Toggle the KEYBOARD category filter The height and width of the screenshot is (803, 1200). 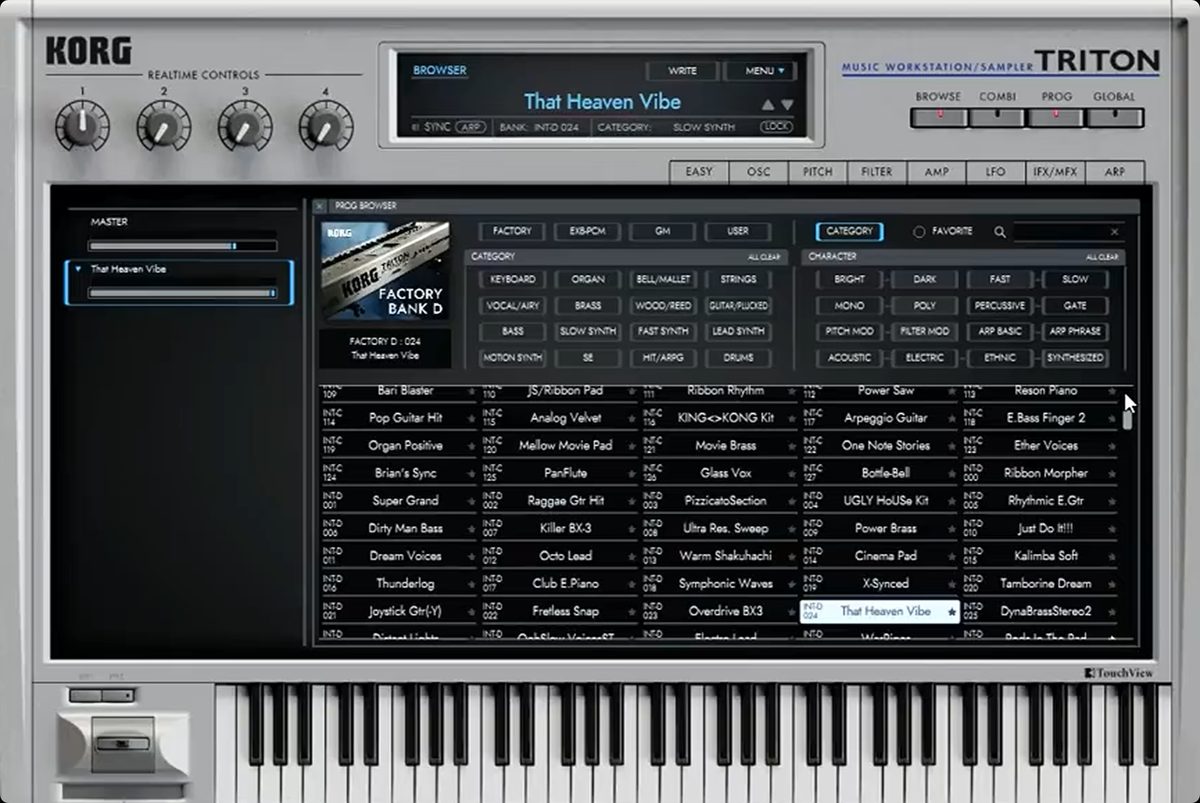[x=513, y=280]
